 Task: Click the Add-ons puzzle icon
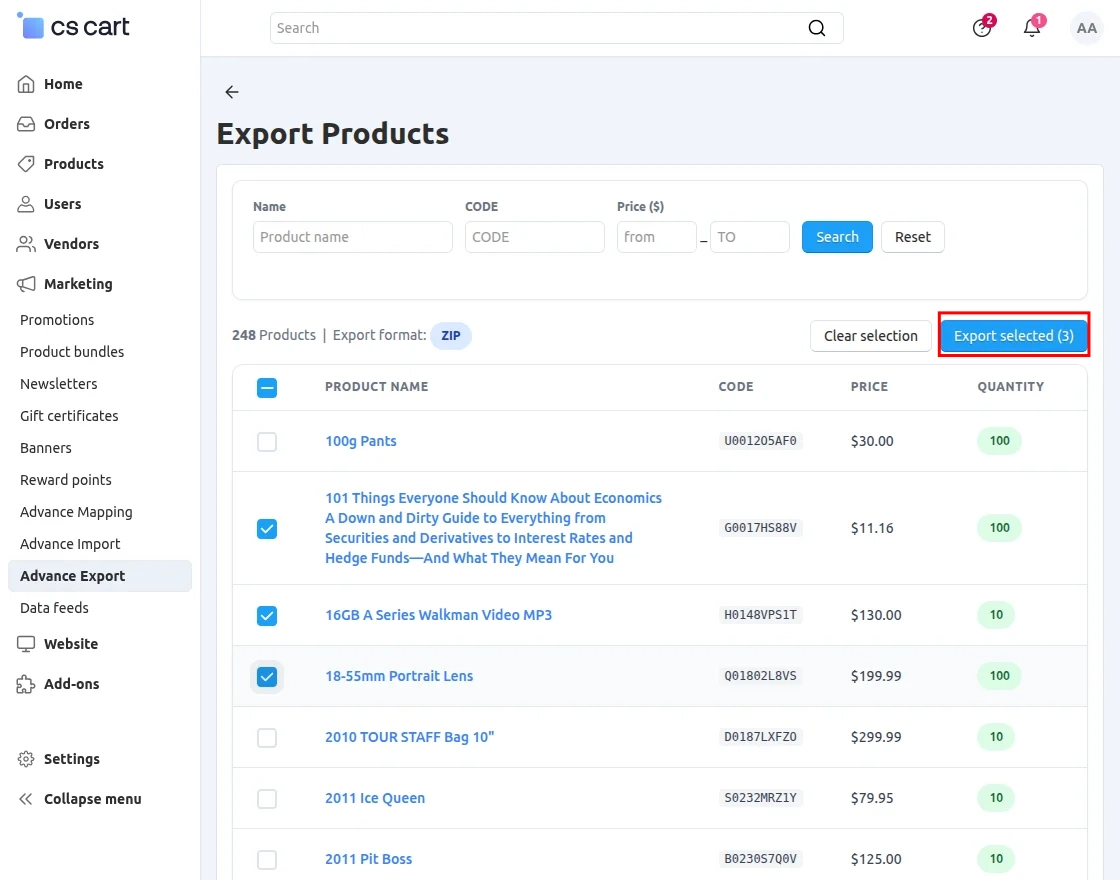[x=26, y=684]
